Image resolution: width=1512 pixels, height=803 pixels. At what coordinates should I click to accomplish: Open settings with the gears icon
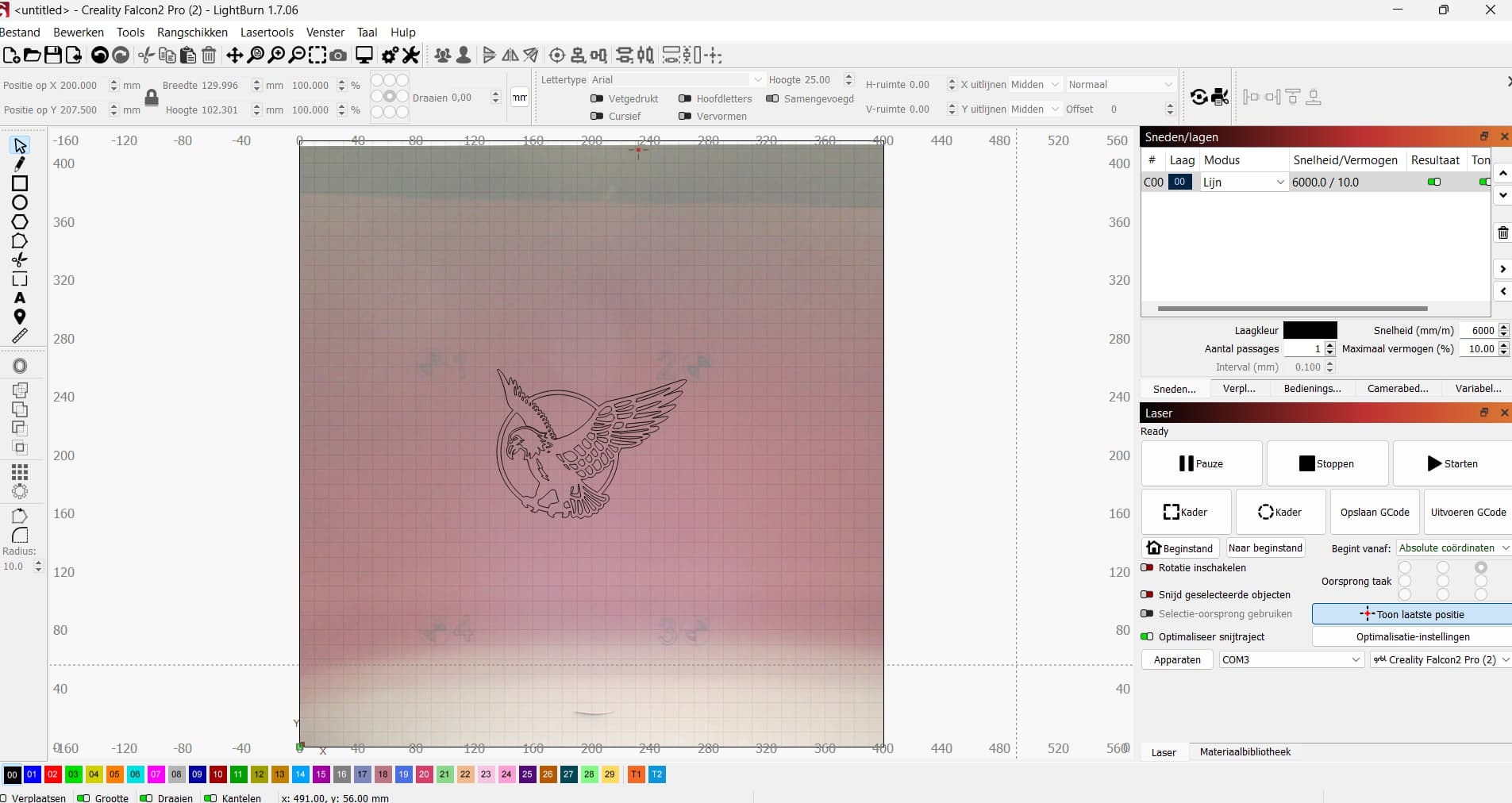390,55
